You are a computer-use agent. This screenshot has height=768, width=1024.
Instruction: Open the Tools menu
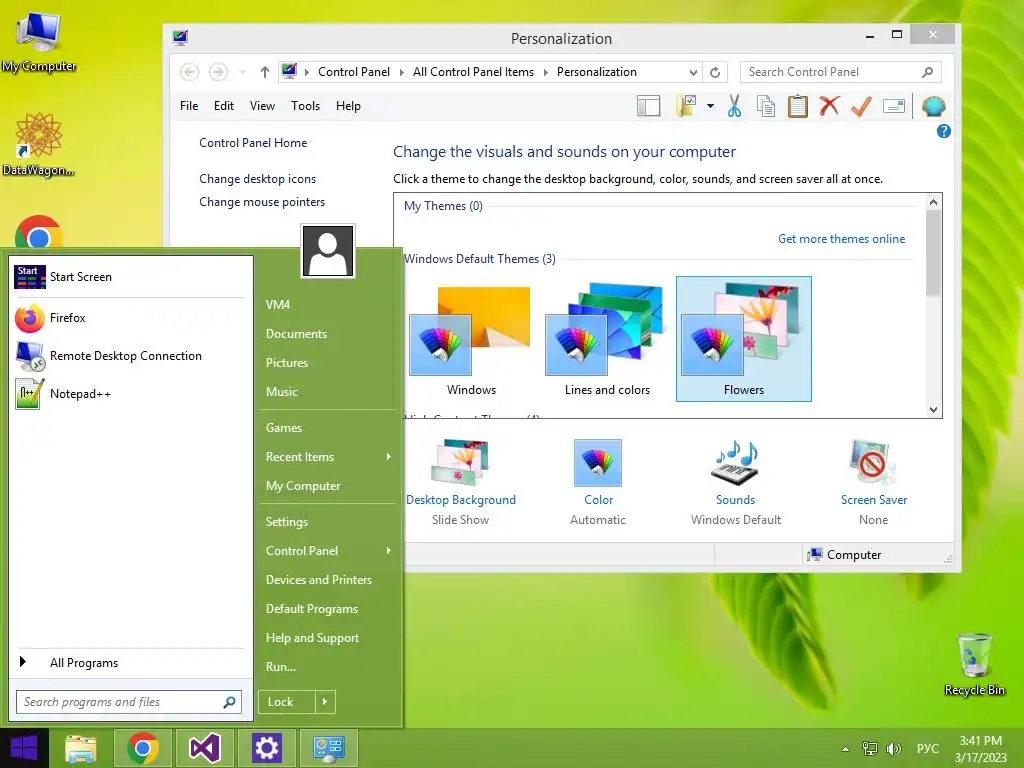[x=305, y=106]
